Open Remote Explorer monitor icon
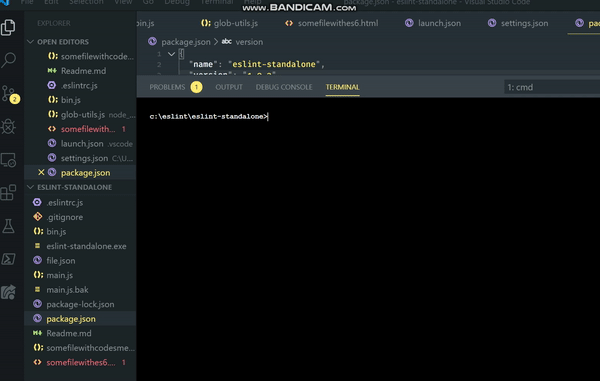This screenshot has width=600, height=381. click(8, 160)
